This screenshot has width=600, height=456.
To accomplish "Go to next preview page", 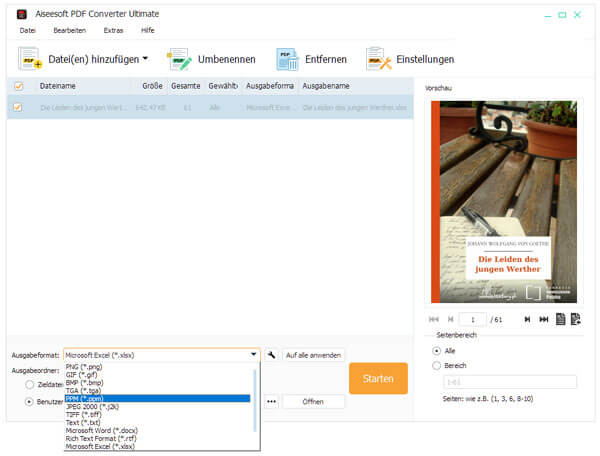I will click(x=527, y=319).
